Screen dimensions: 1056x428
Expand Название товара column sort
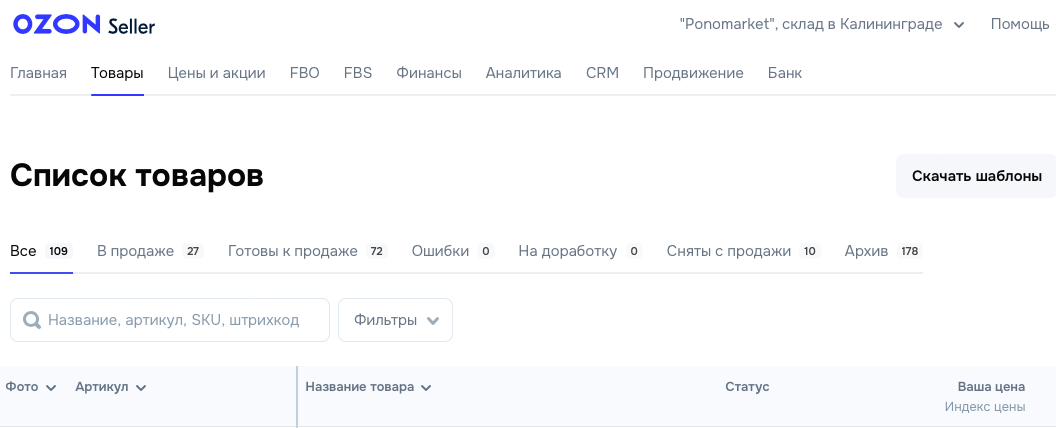tap(426, 388)
